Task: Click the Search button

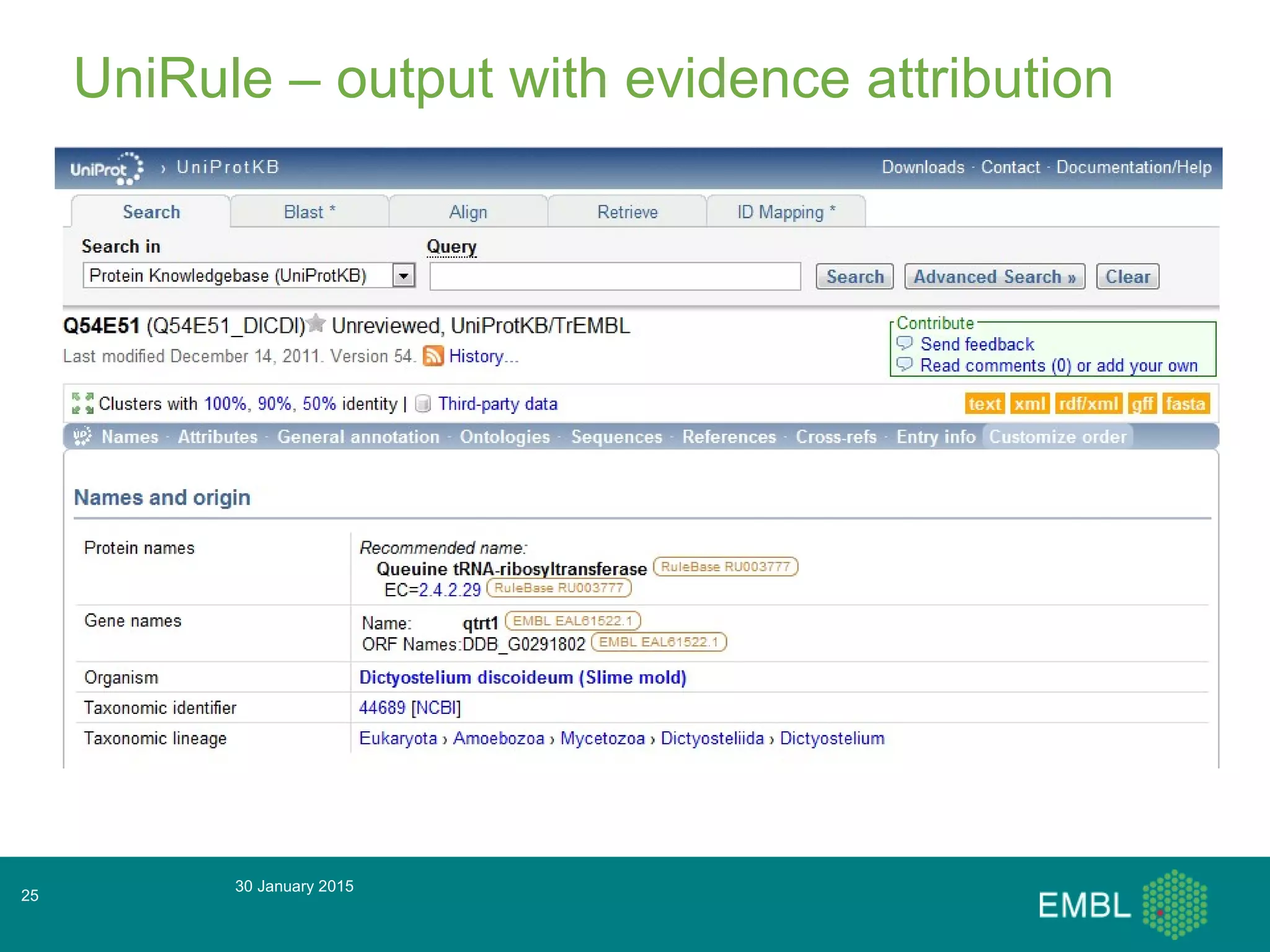Action: [855, 276]
